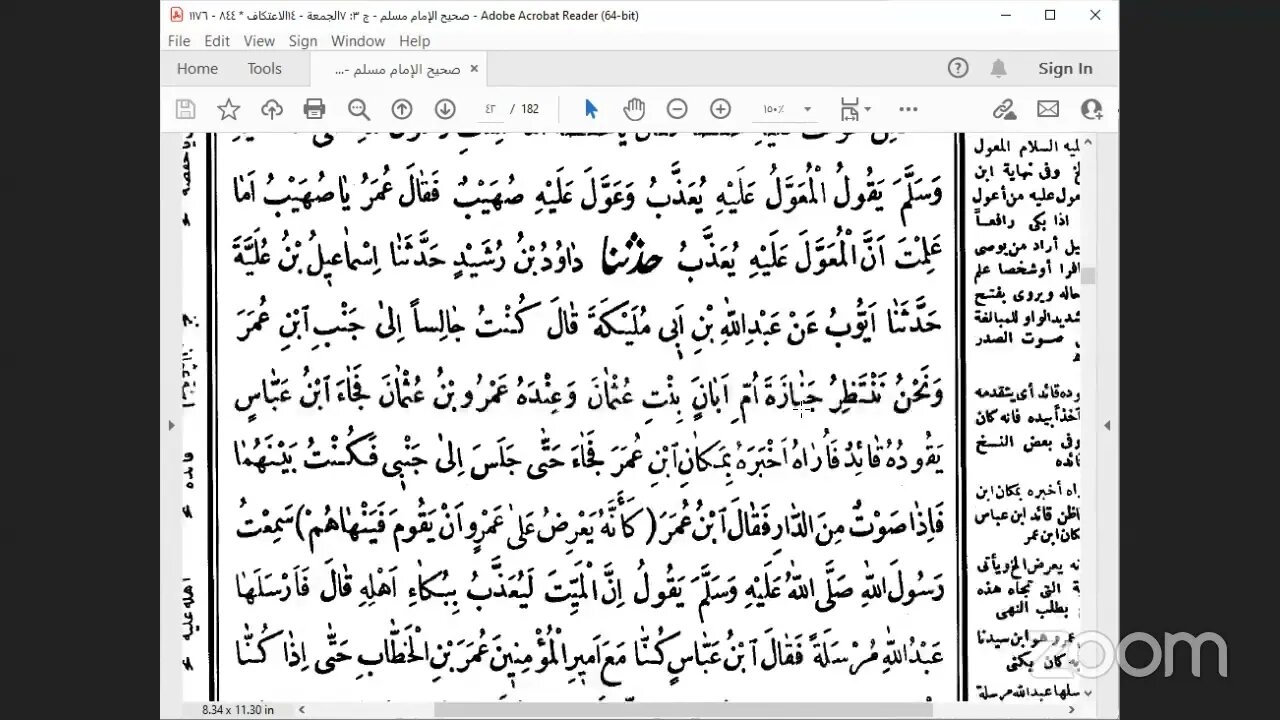Print the document with printer icon
Viewport: 1280px width, 720px height.
[x=315, y=109]
